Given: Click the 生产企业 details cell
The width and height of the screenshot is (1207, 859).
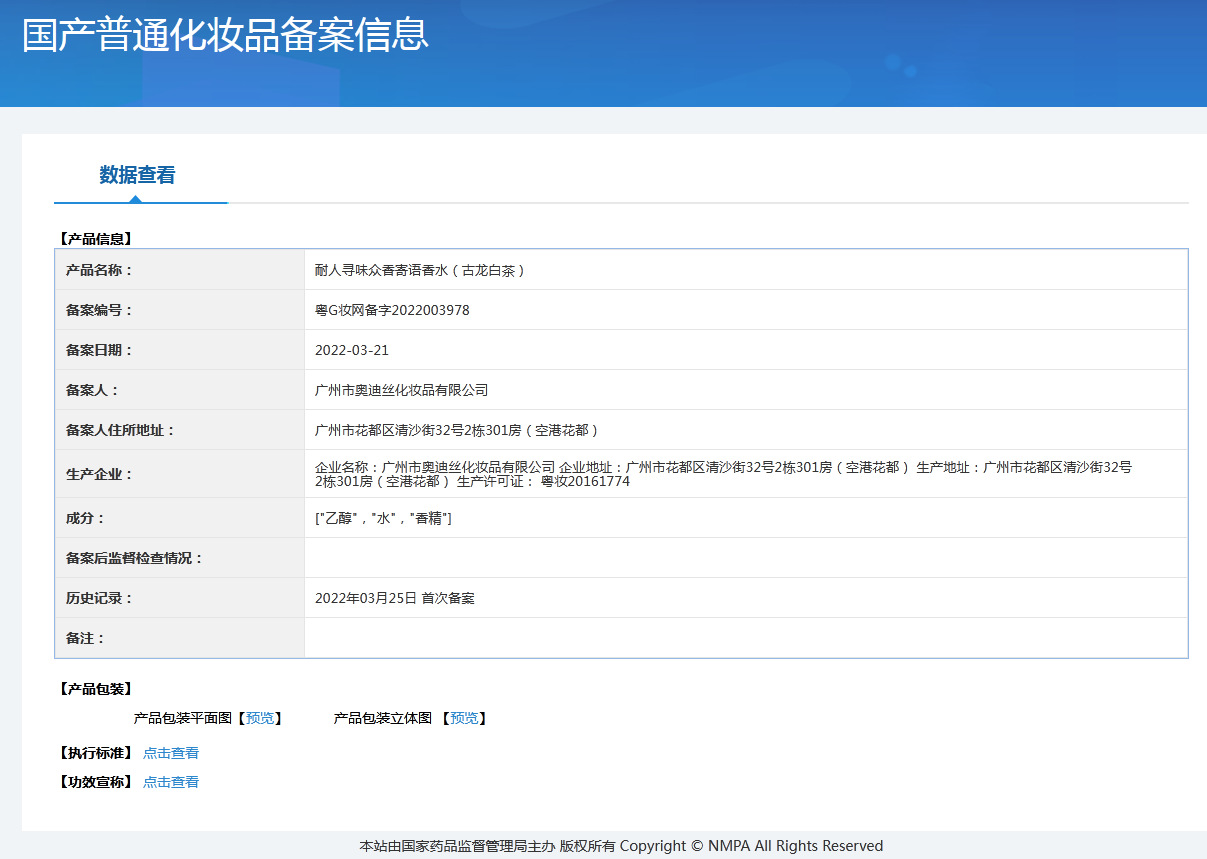Looking at the screenshot, I should pyautogui.click(x=700, y=473).
